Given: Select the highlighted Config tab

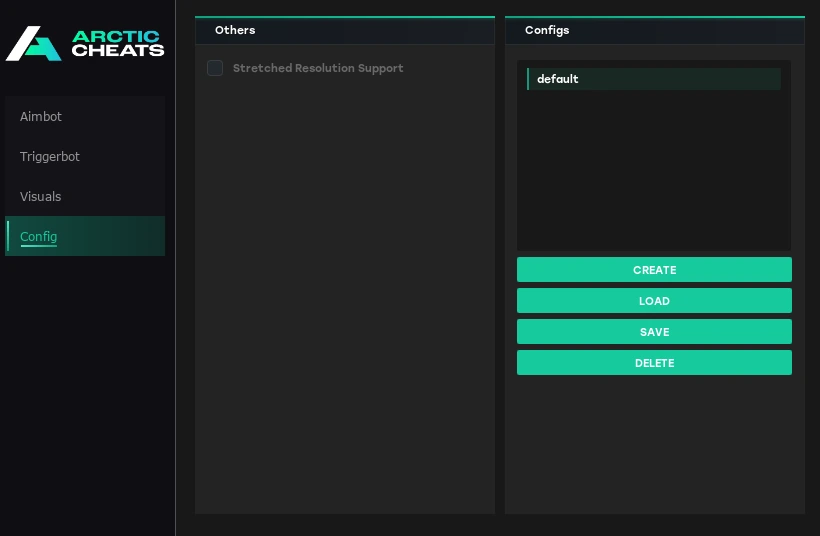Looking at the screenshot, I should click(x=39, y=237).
